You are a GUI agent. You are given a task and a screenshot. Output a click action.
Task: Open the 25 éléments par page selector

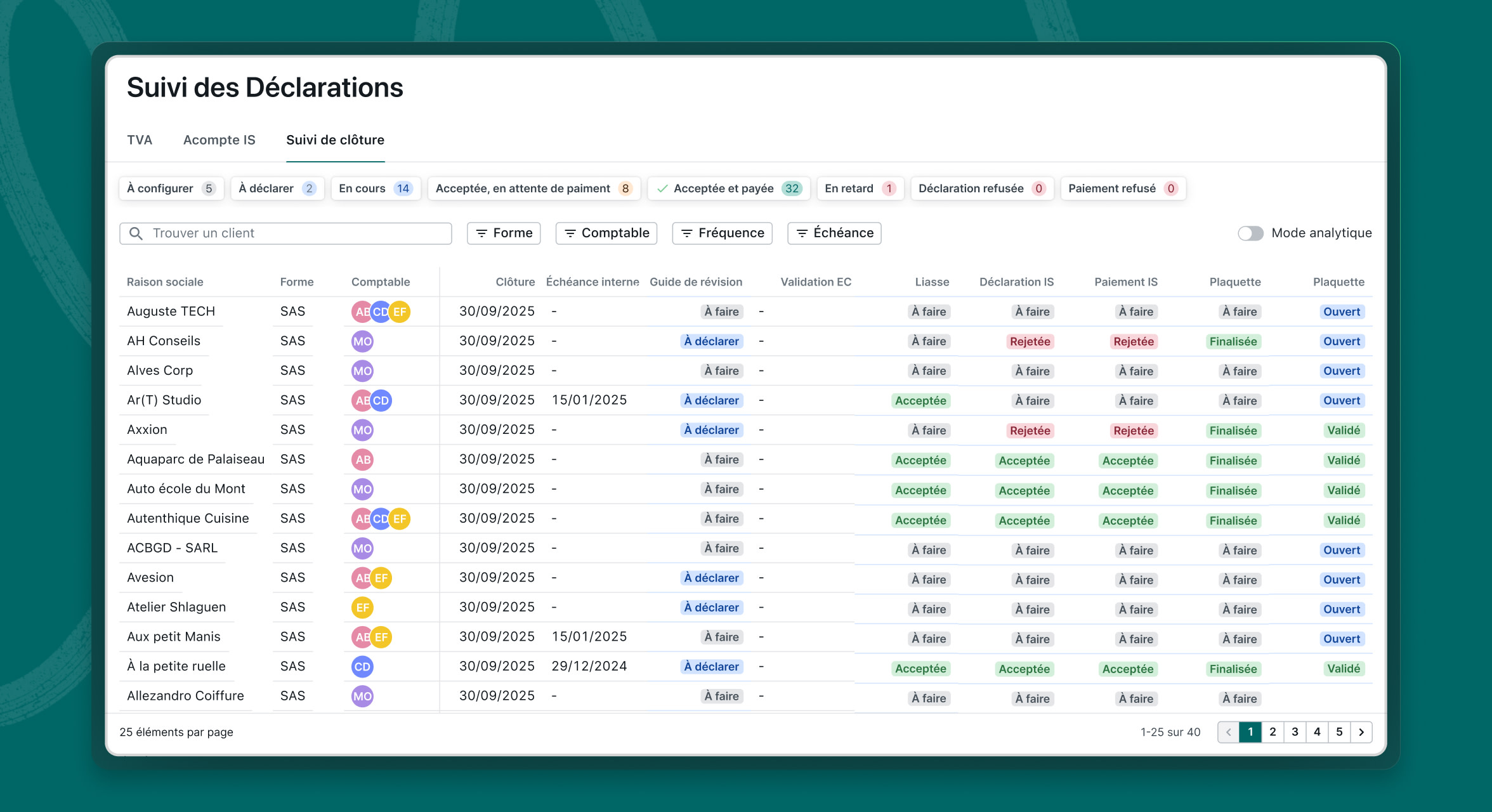[176, 732]
